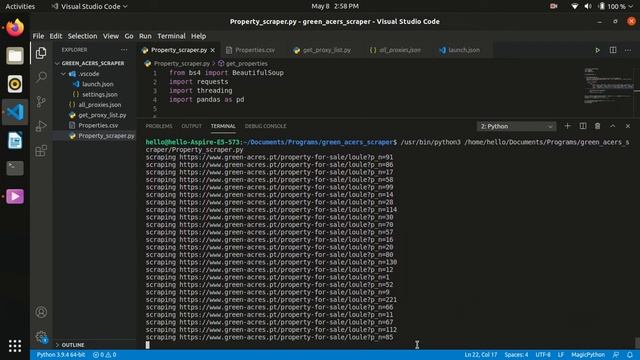Open Files manager from the dock
This screenshot has height=360, width=640.
pos(15,56)
